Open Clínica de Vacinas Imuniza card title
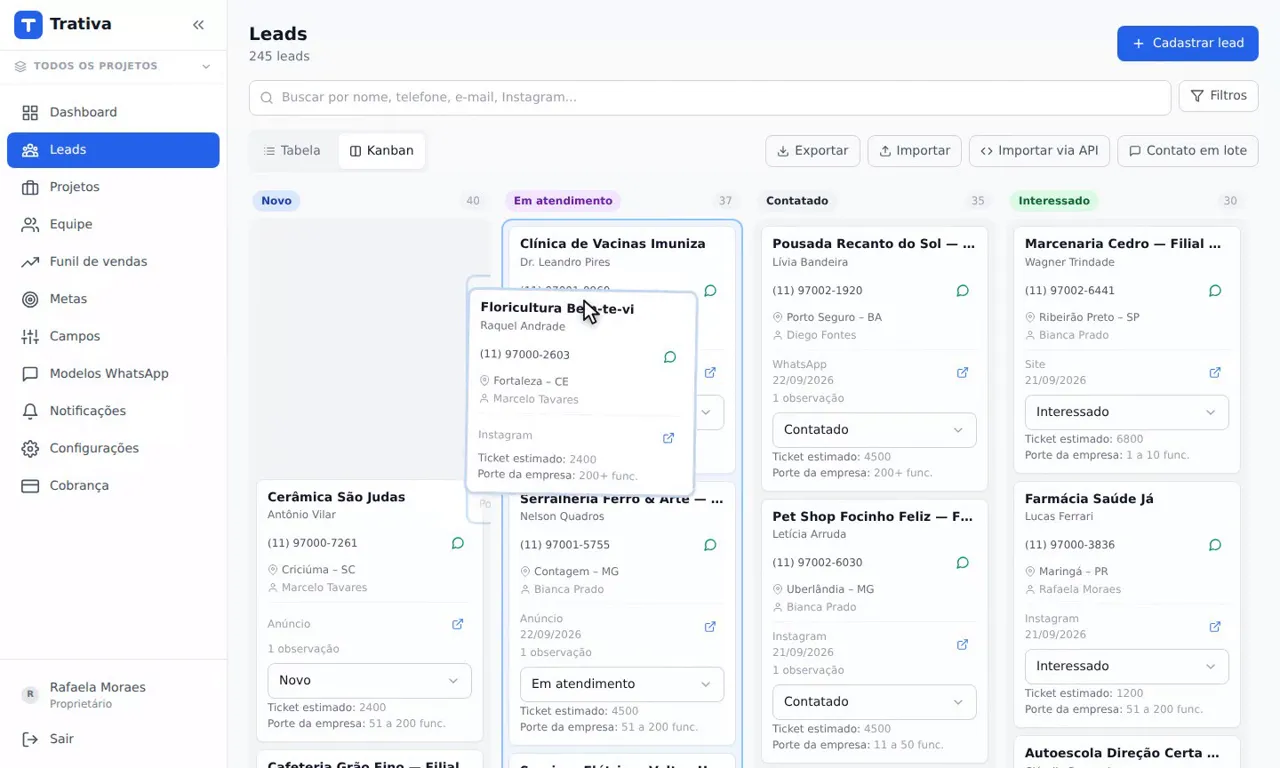The height and width of the screenshot is (768, 1280). tap(613, 244)
